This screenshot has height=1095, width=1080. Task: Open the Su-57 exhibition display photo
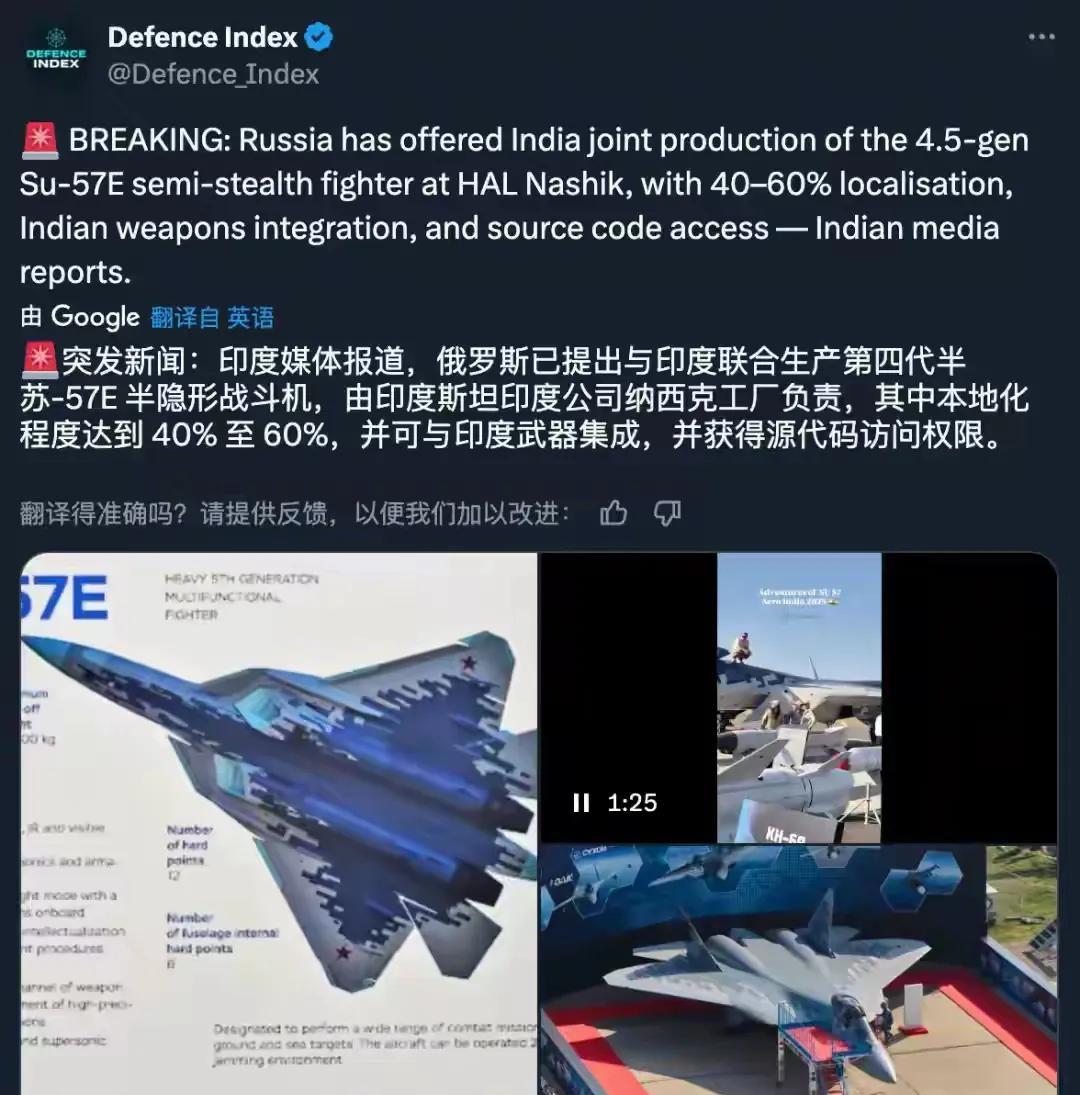tap(799, 971)
